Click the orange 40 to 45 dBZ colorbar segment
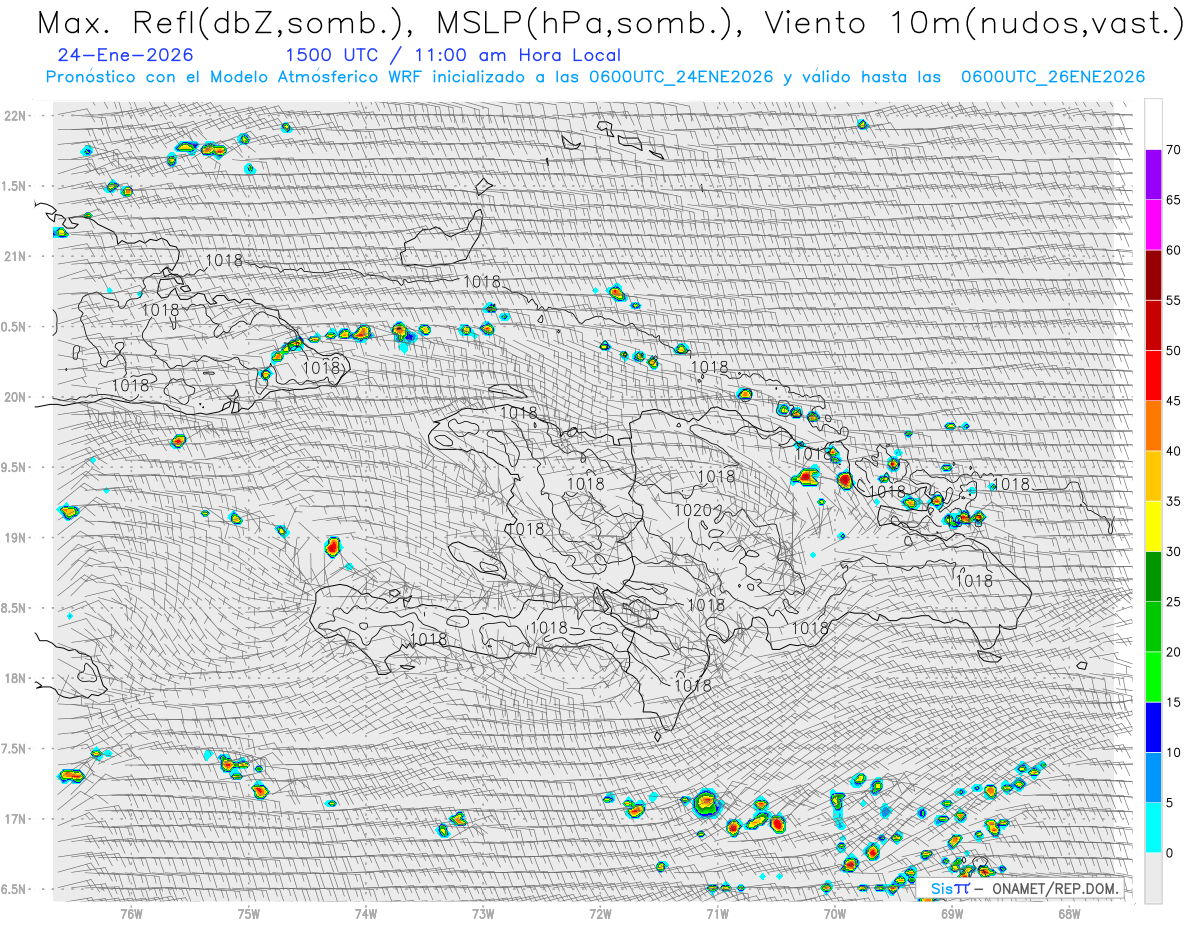 tap(1153, 426)
